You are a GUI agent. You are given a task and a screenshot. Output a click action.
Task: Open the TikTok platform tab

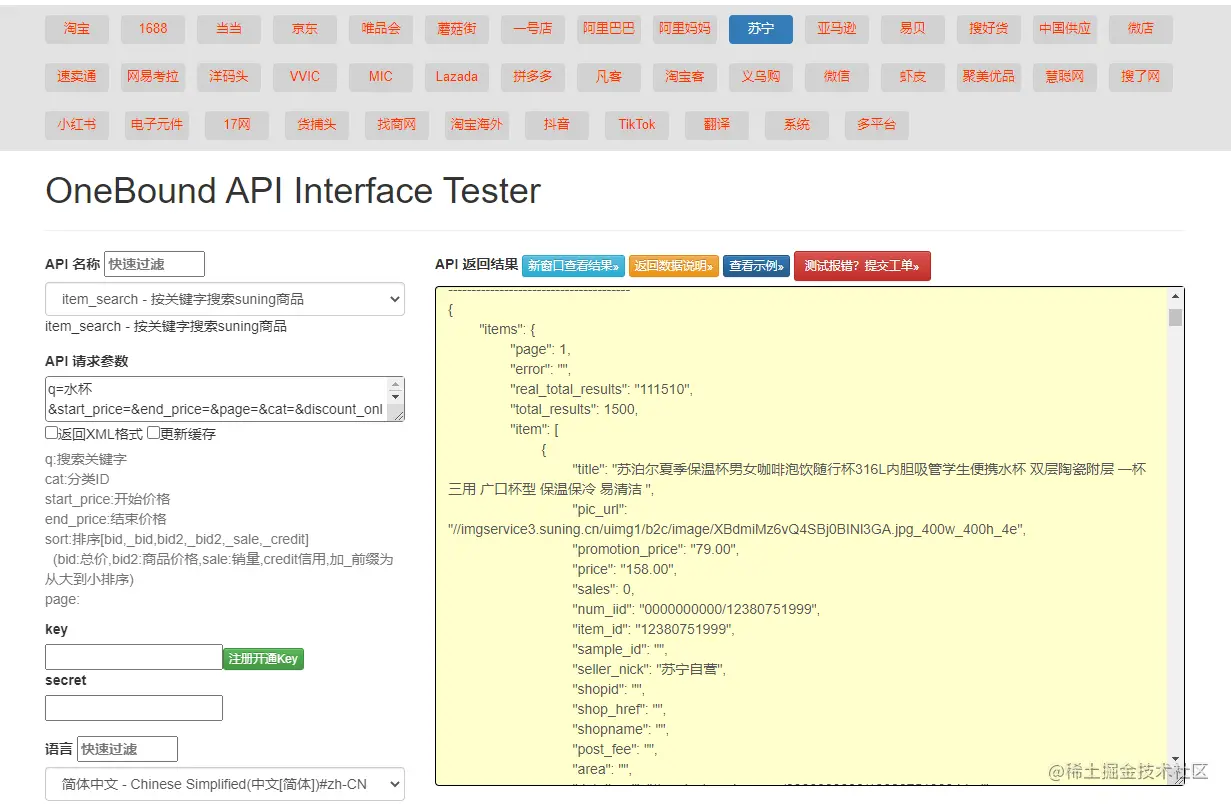coord(637,125)
